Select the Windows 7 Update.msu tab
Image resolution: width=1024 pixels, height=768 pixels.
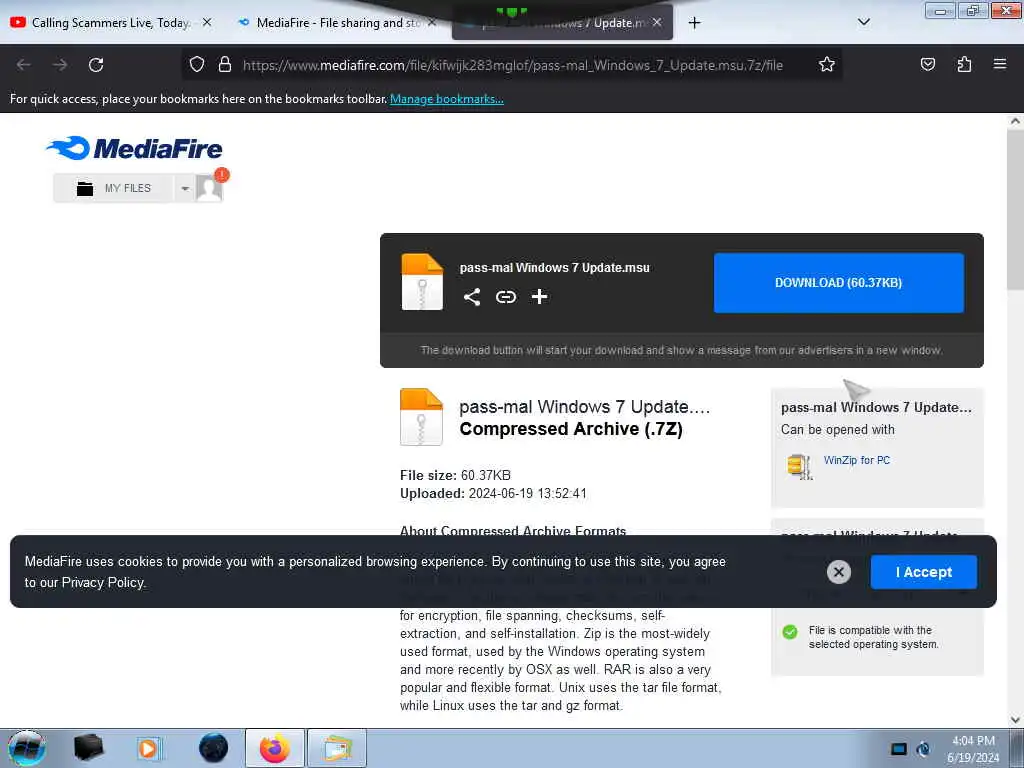point(562,23)
